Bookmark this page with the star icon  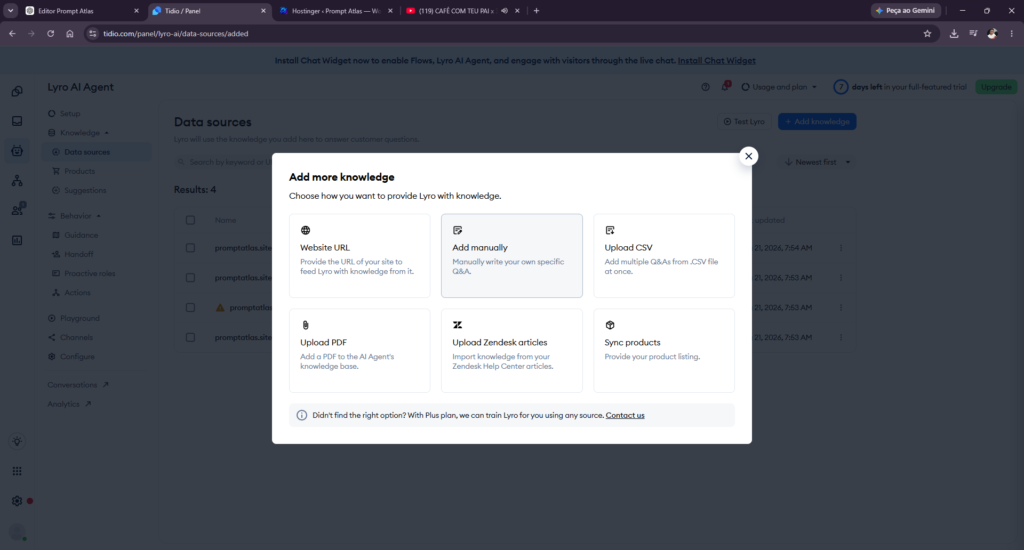point(927,34)
